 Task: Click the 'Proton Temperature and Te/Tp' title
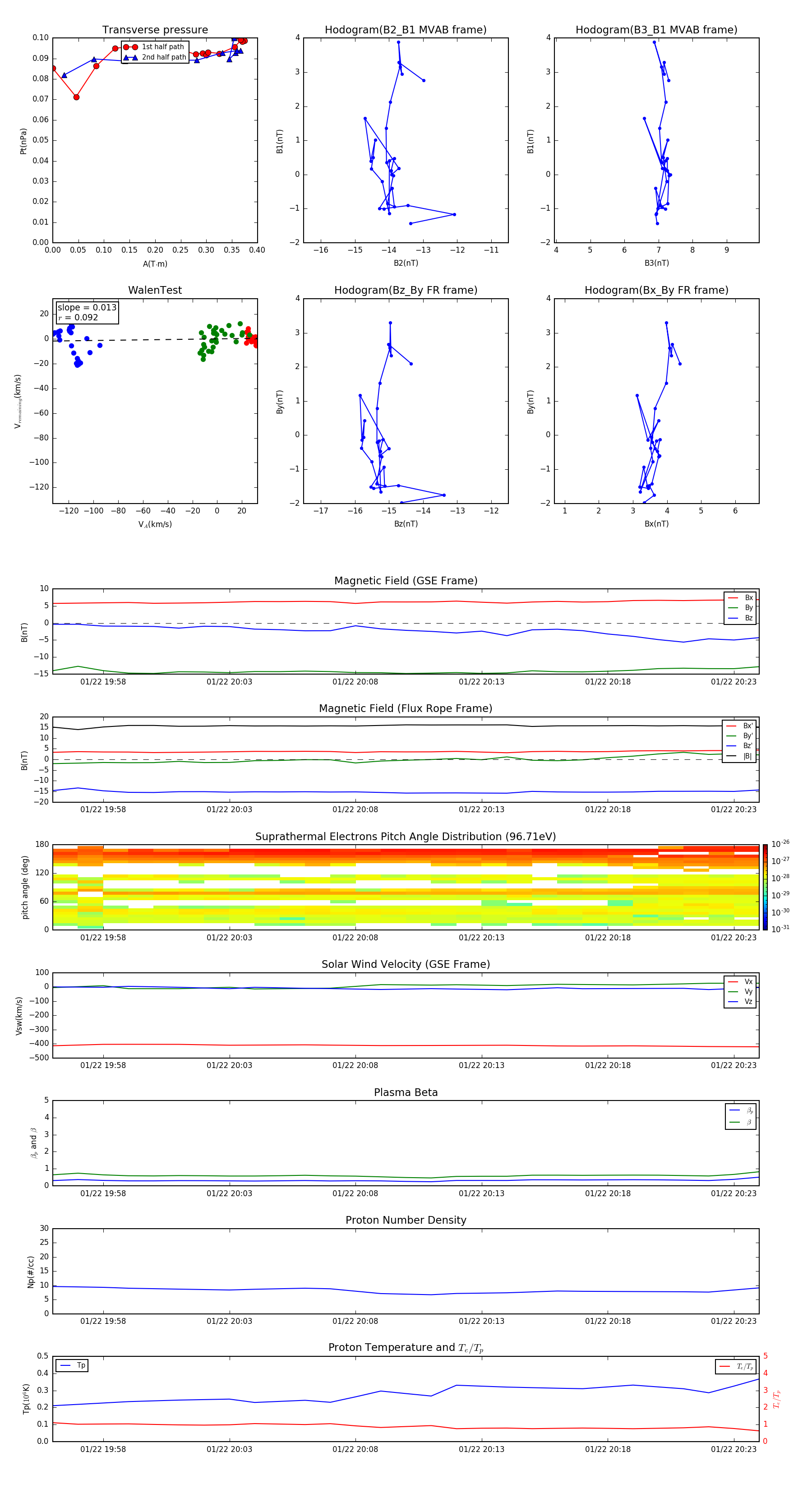click(406, 1348)
